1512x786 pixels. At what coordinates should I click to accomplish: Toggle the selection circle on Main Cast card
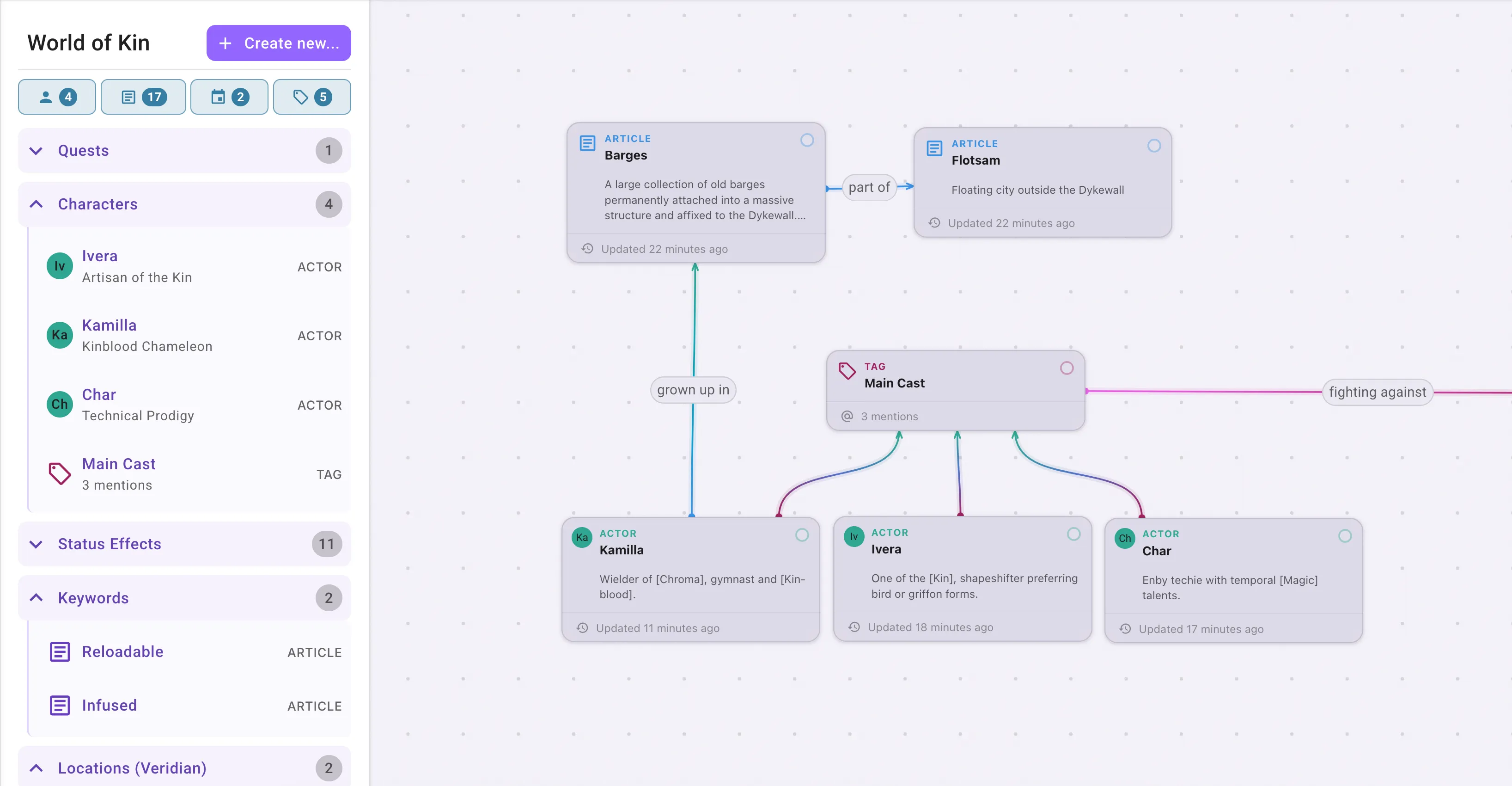pos(1067,368)
